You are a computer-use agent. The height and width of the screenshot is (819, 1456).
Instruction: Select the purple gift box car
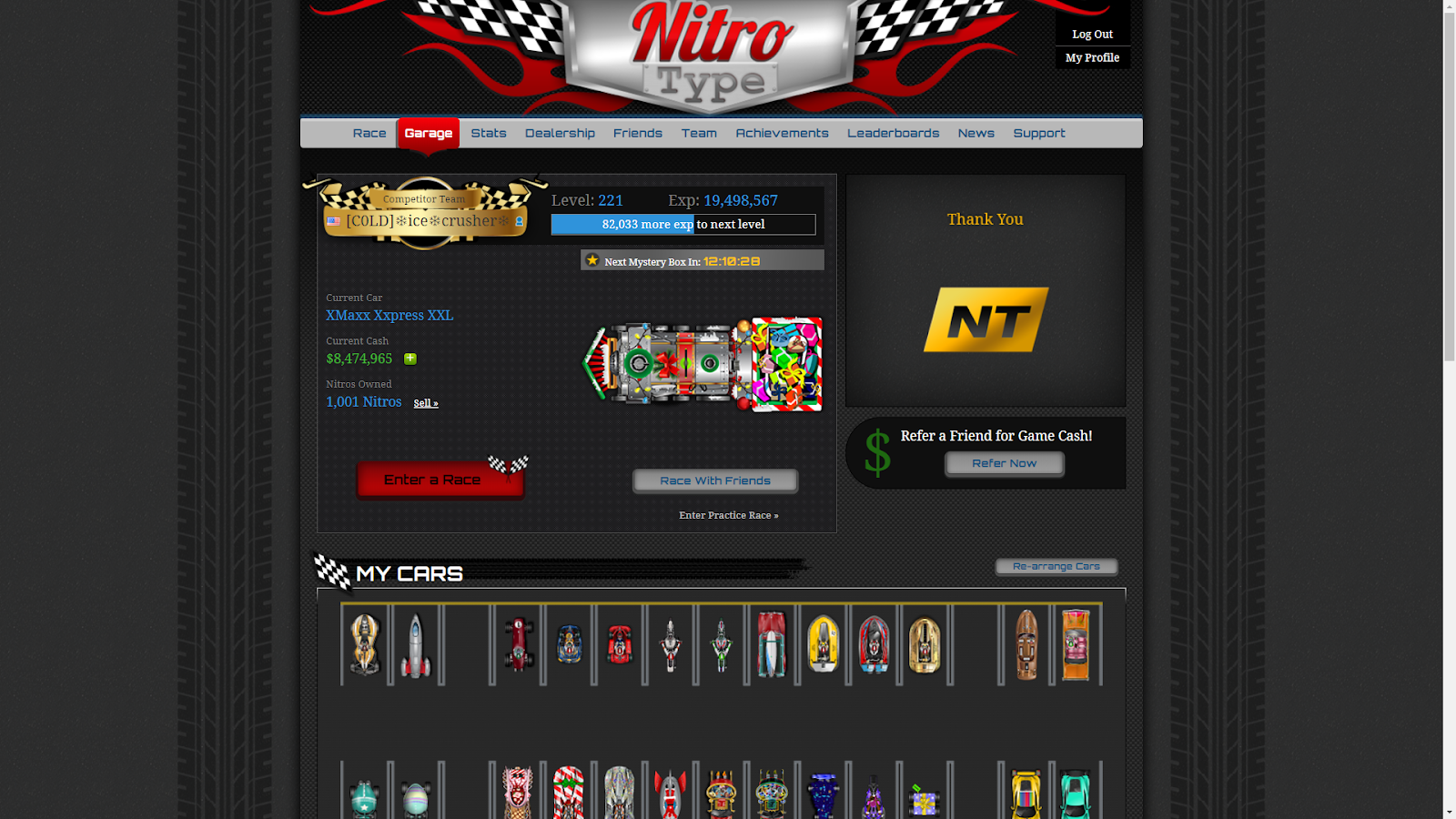924,800
